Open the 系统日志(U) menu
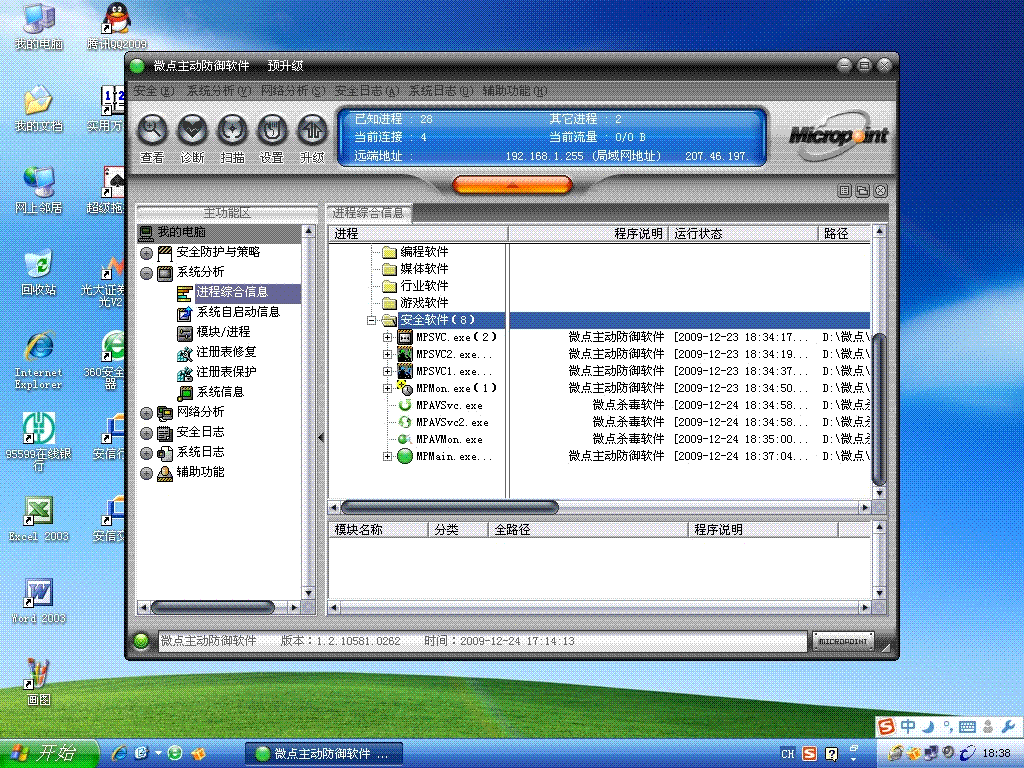Image resolution: width=1024 pixels, height=768 pixels. click(441, 91)
